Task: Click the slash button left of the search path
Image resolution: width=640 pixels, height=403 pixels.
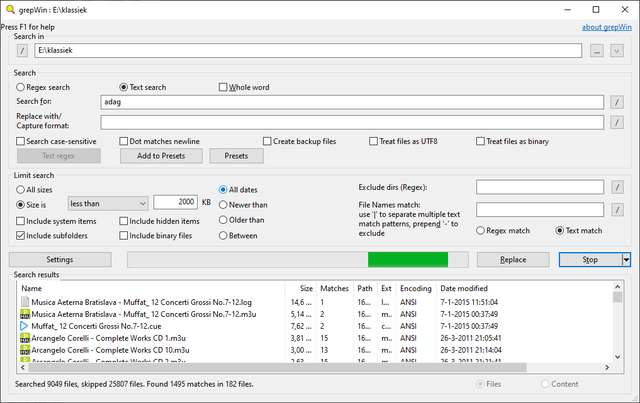Action: [x=22, y=49]
